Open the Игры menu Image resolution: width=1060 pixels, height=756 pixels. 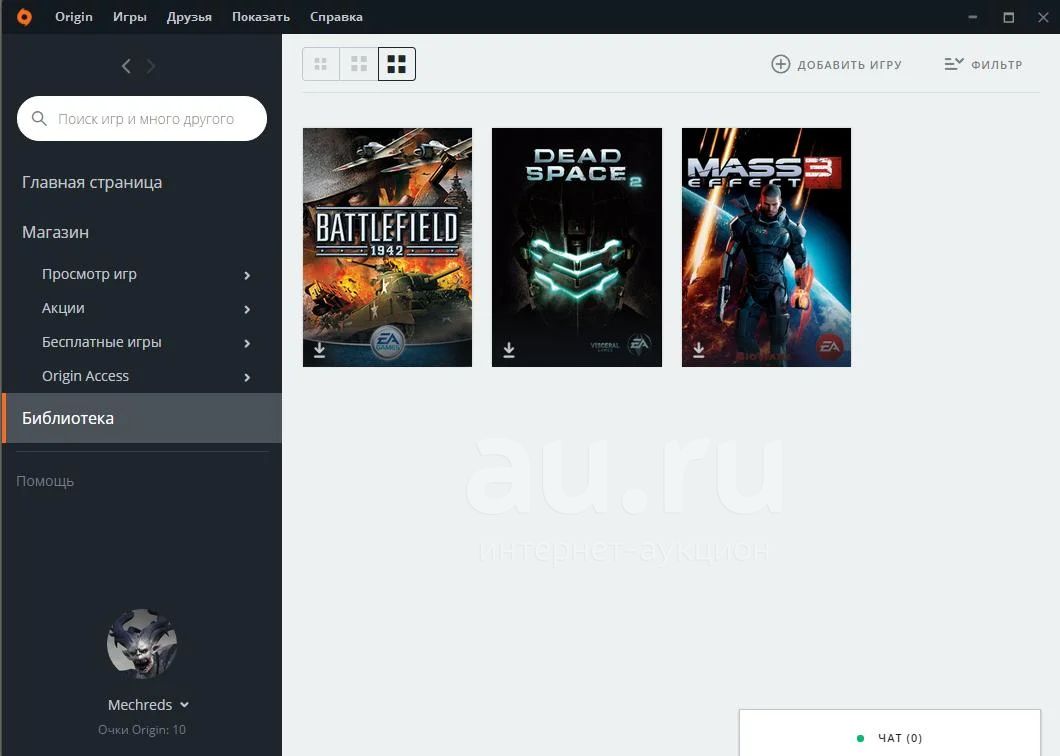[x=130, y=17]
